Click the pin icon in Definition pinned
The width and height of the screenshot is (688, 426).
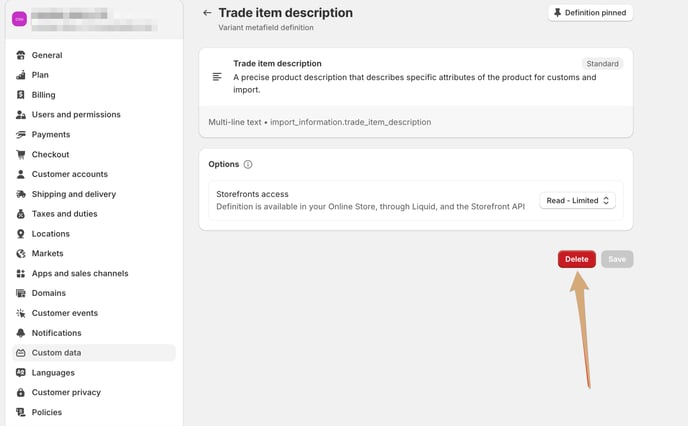(557, 13)
